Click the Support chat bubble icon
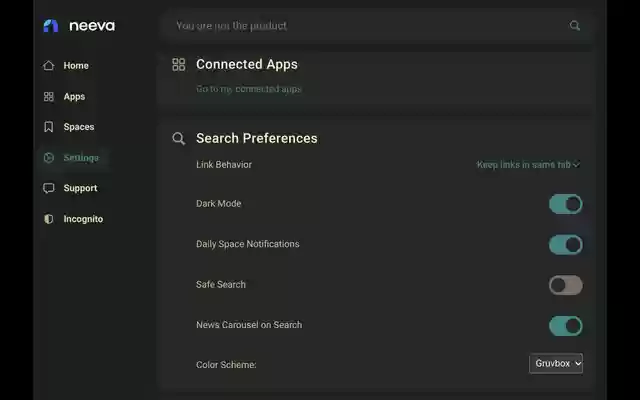 (x=49, y=188)
